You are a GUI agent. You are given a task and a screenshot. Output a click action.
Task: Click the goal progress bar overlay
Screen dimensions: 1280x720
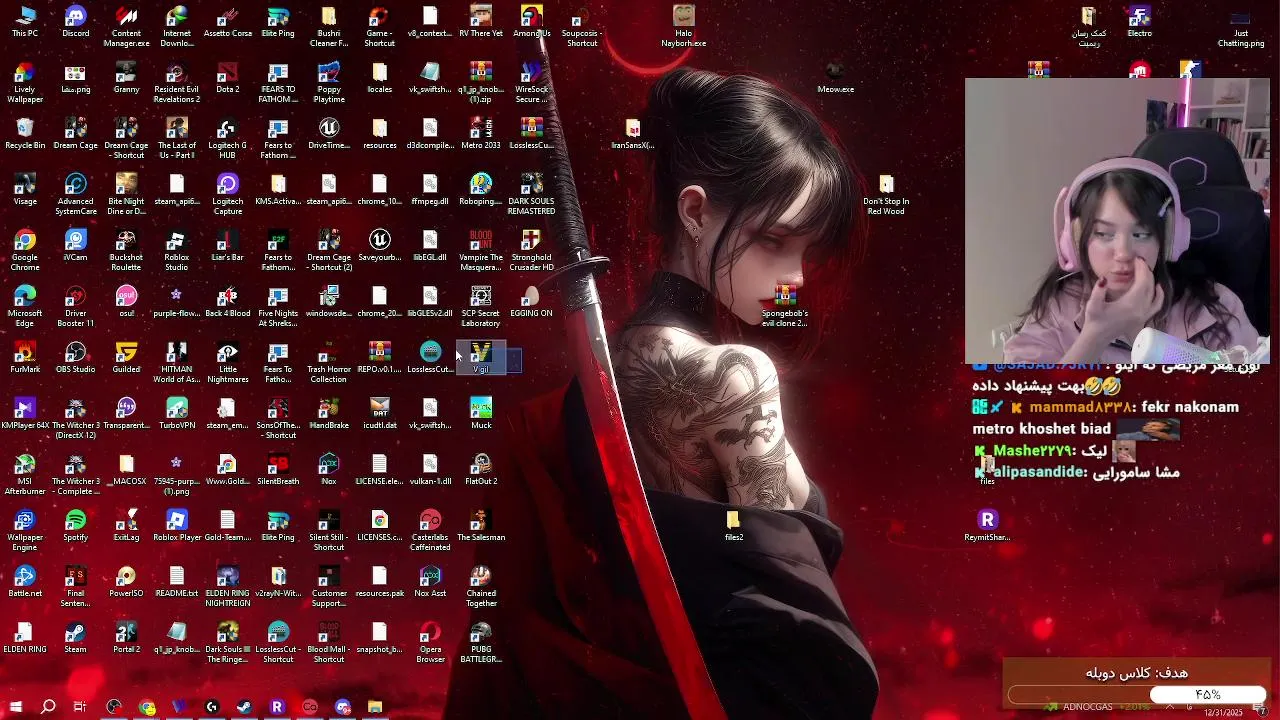click(x=1137, y=694)
